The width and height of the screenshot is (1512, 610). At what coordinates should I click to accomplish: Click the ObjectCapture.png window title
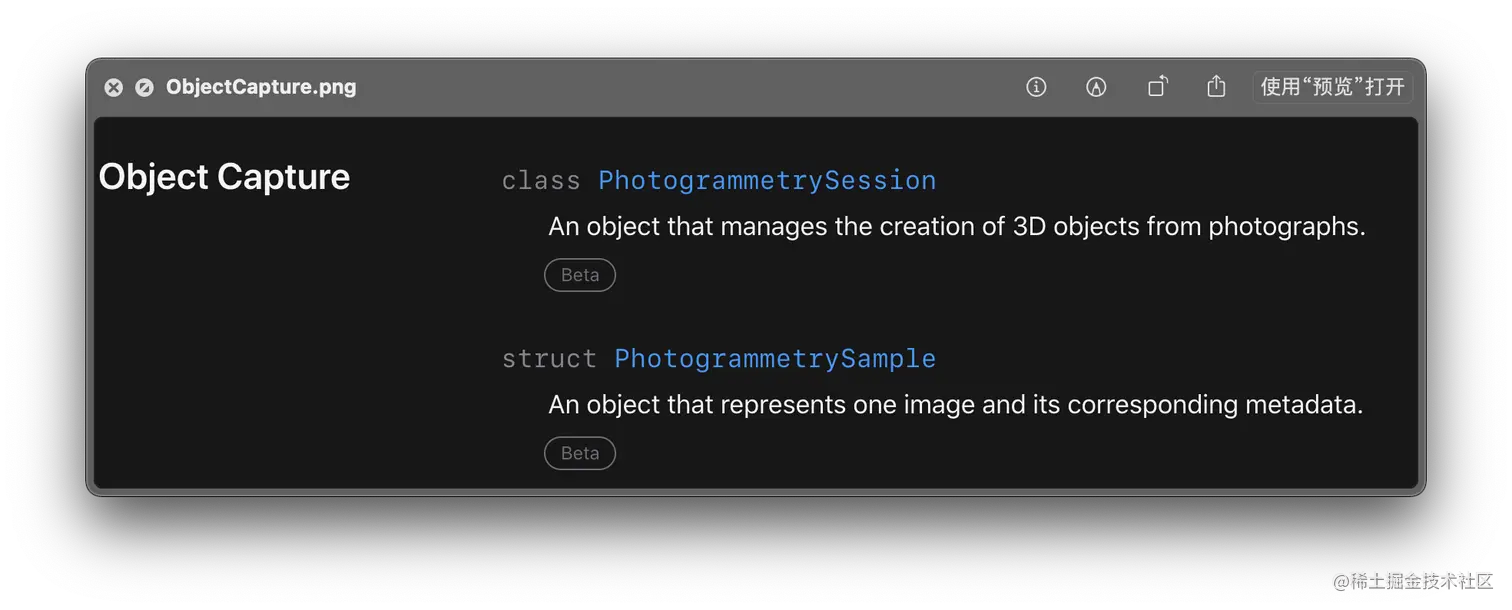261,87
